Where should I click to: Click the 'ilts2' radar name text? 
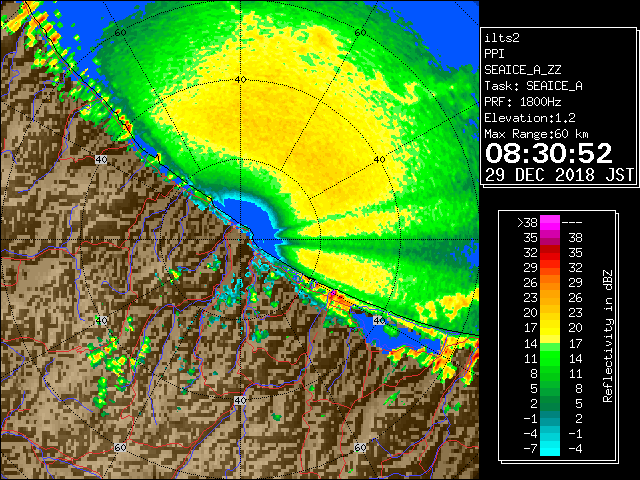pyautogui.click(x=502, y=38)
